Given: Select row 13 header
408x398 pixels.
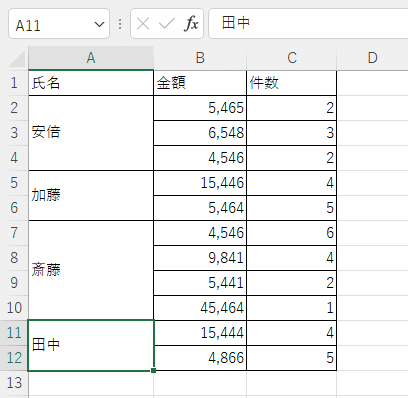Looking at the screenshot, I should [14, 383].
